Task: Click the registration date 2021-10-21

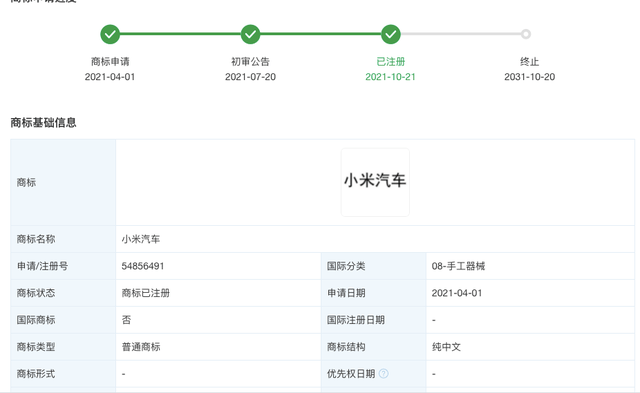Action: [390, 77]
